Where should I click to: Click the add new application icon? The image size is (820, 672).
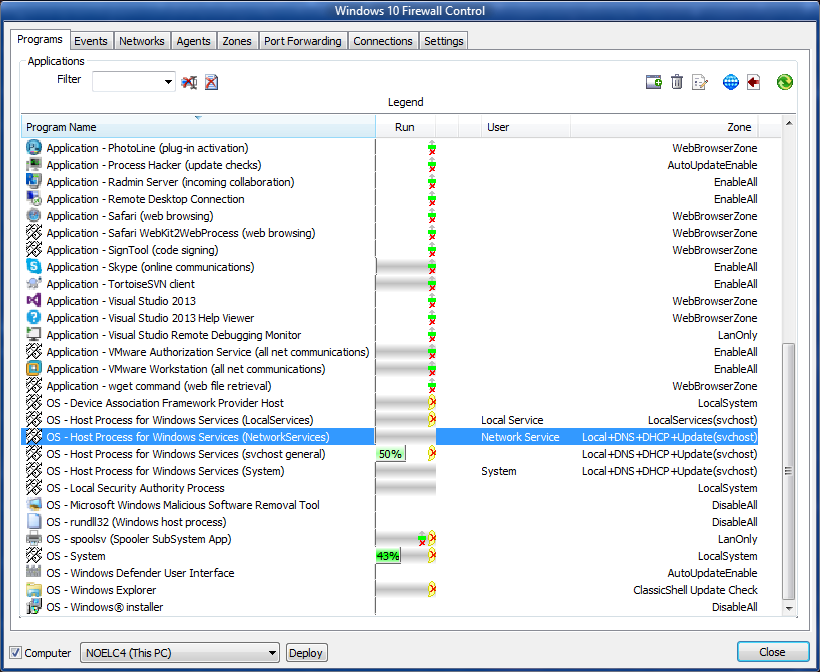coord(653,82)
